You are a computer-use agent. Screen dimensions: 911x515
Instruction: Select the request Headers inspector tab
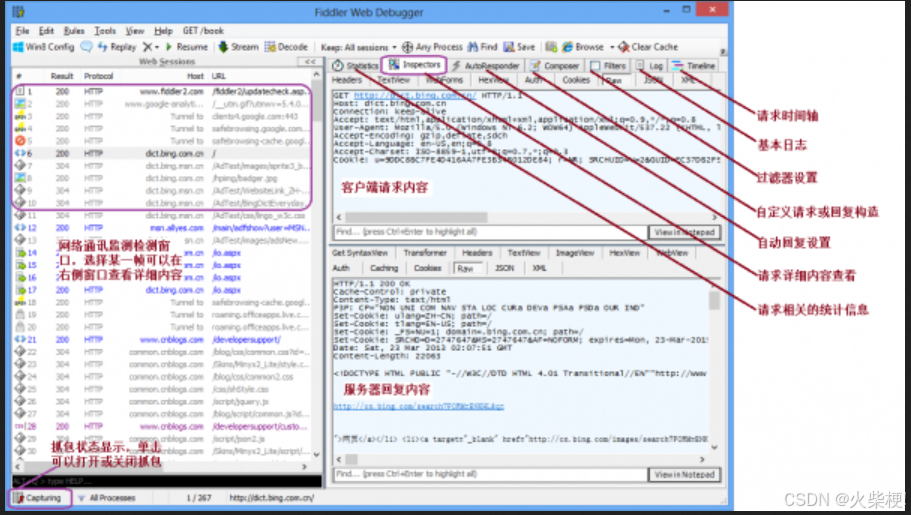tap(347, 80)
